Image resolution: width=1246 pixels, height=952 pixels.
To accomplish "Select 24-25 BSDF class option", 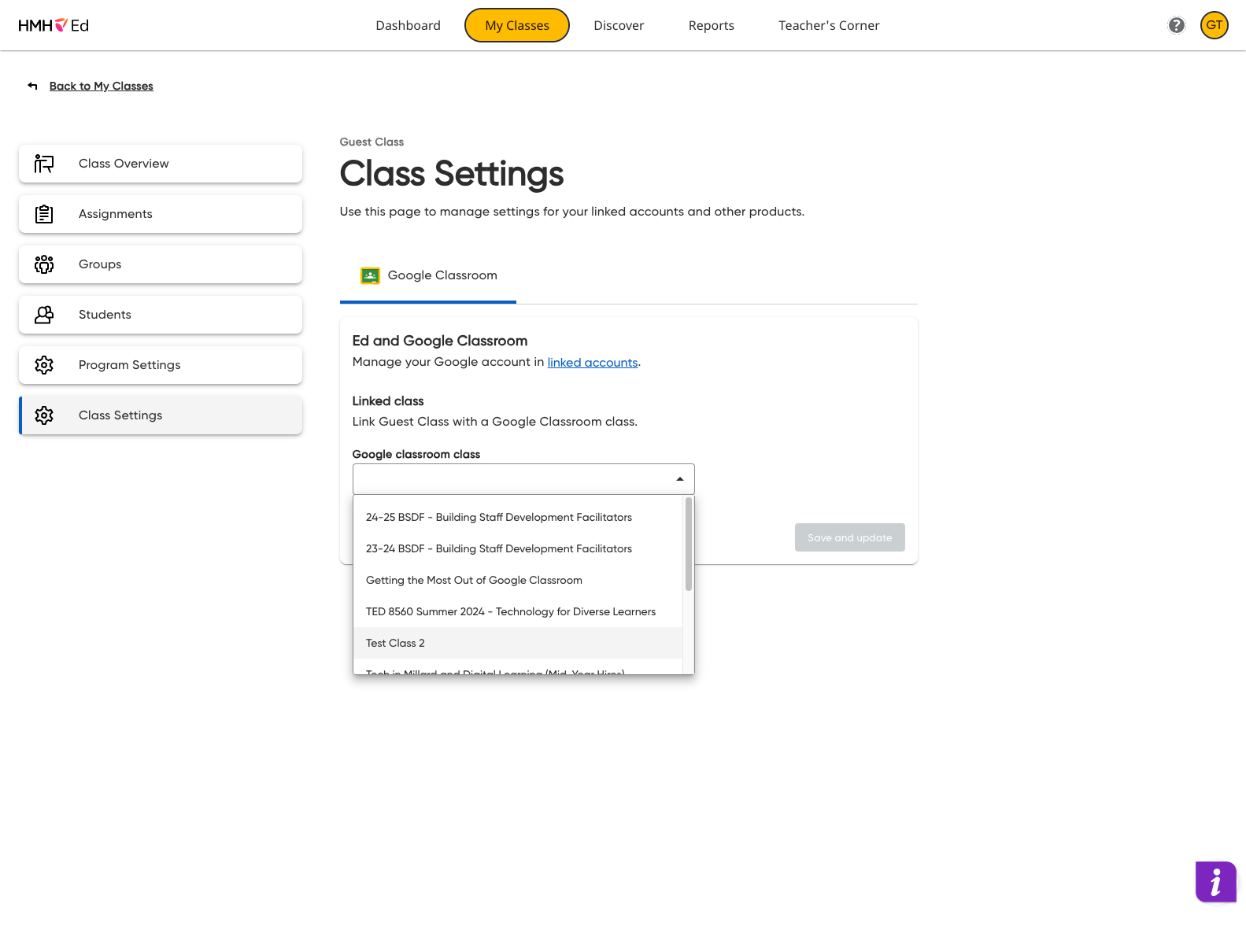I will [518, 517].
